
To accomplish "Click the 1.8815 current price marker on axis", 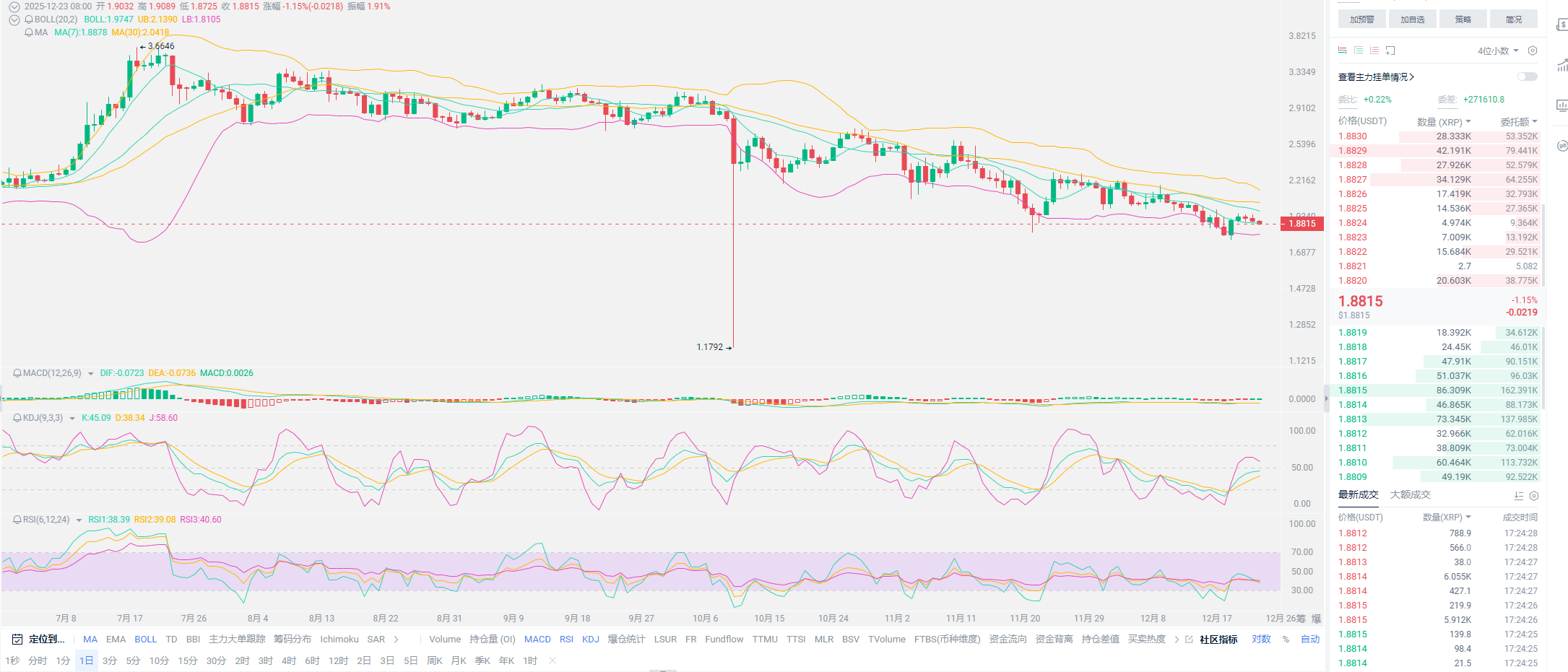I will 1302,224.
